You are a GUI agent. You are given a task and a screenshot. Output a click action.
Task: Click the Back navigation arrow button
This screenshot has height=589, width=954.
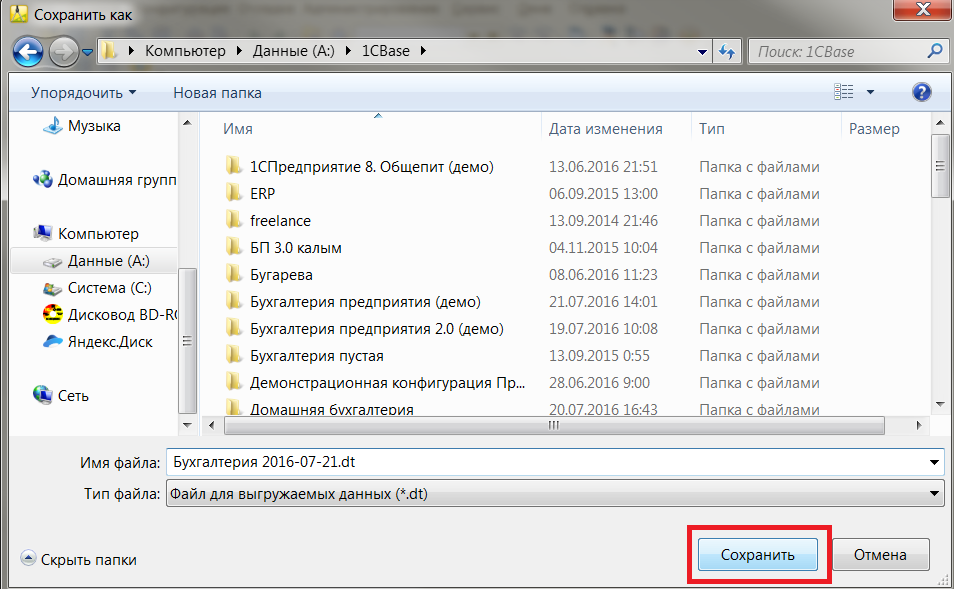[x=29, y=51]
